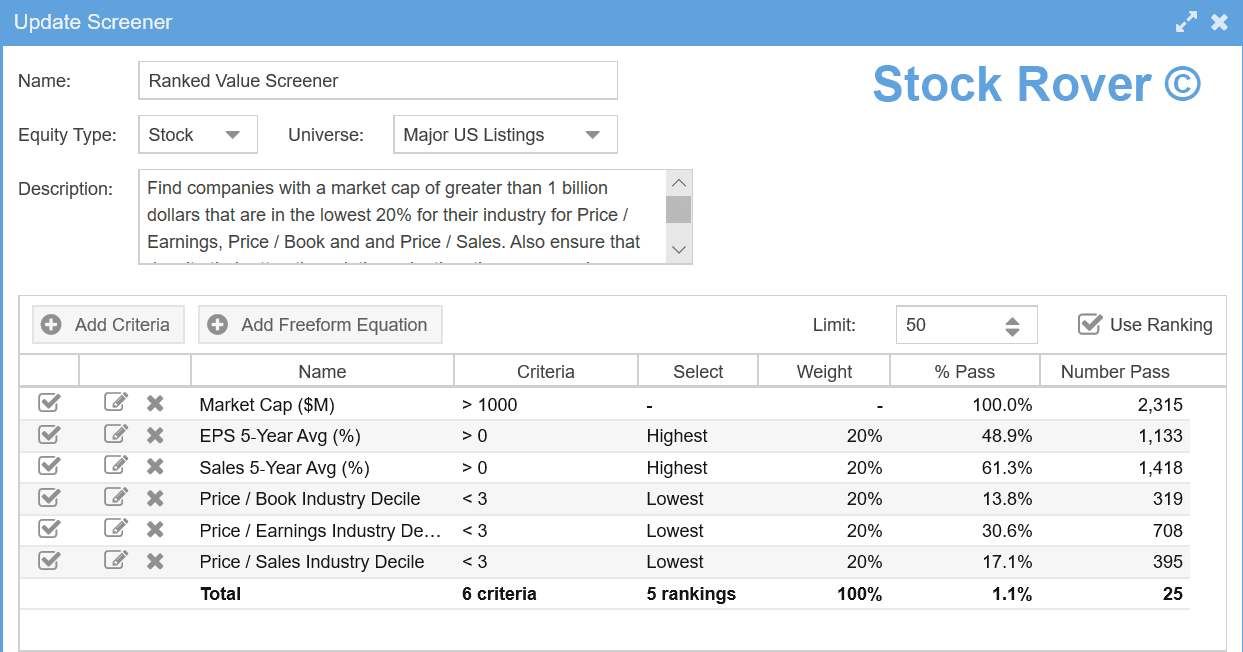Edit the Price / Earnings Industry Decile criterion
Image resolution: width=1243 pixels, height=652 pixels.
click(116, 530)
